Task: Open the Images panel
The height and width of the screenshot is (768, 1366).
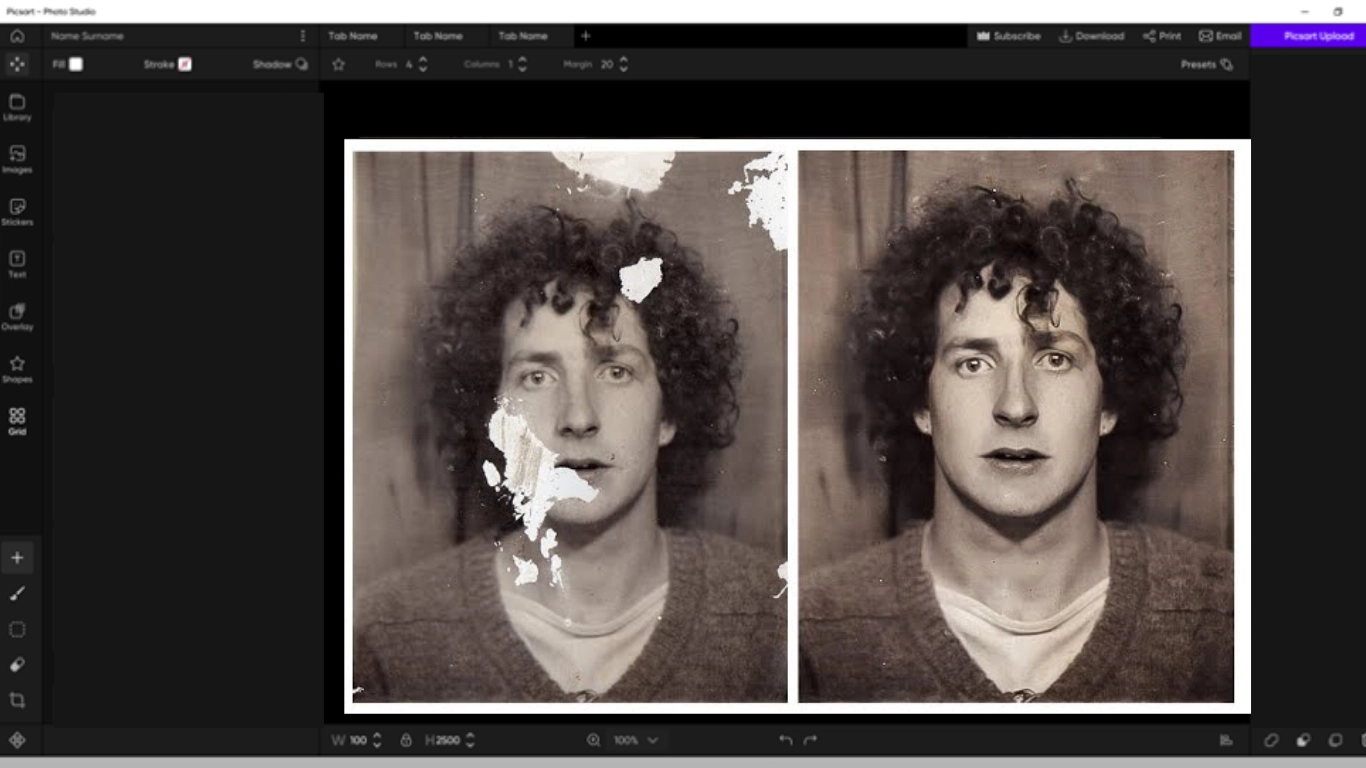Action: tap(17, 159)
